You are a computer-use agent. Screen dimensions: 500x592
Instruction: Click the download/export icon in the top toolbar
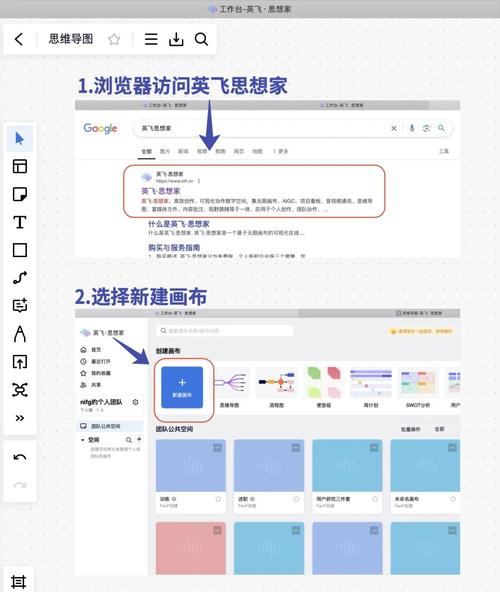pos(176,39)
